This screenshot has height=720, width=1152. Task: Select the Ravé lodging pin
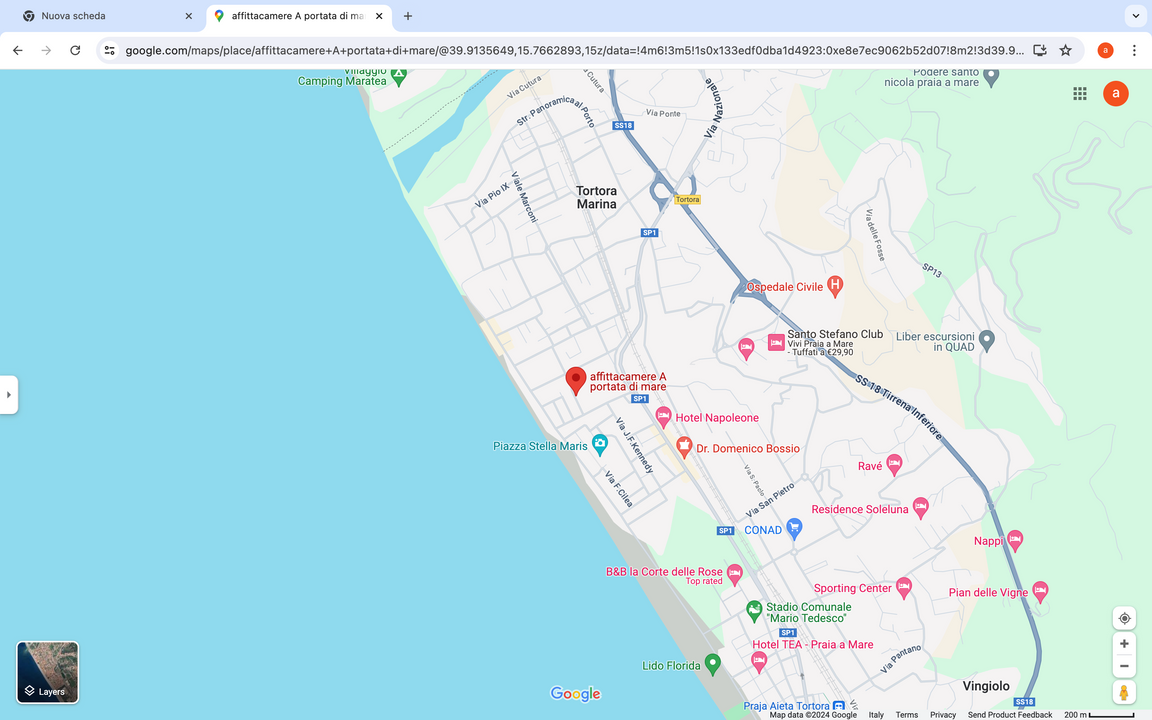(x=893, y=464)
